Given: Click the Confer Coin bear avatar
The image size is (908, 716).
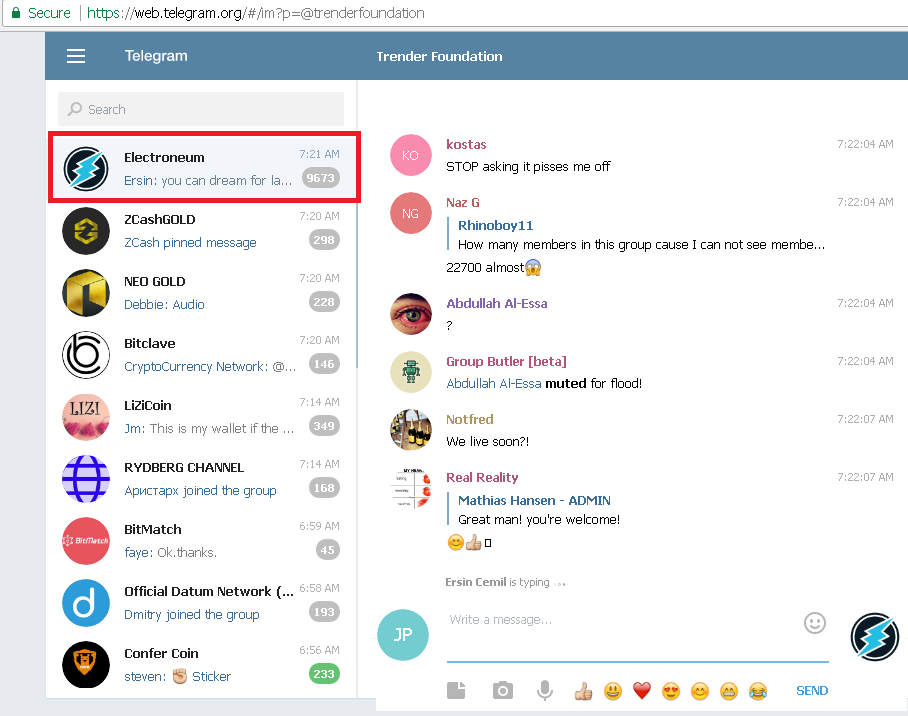Looking at the screenshot, I should click(x=86, y=664).
